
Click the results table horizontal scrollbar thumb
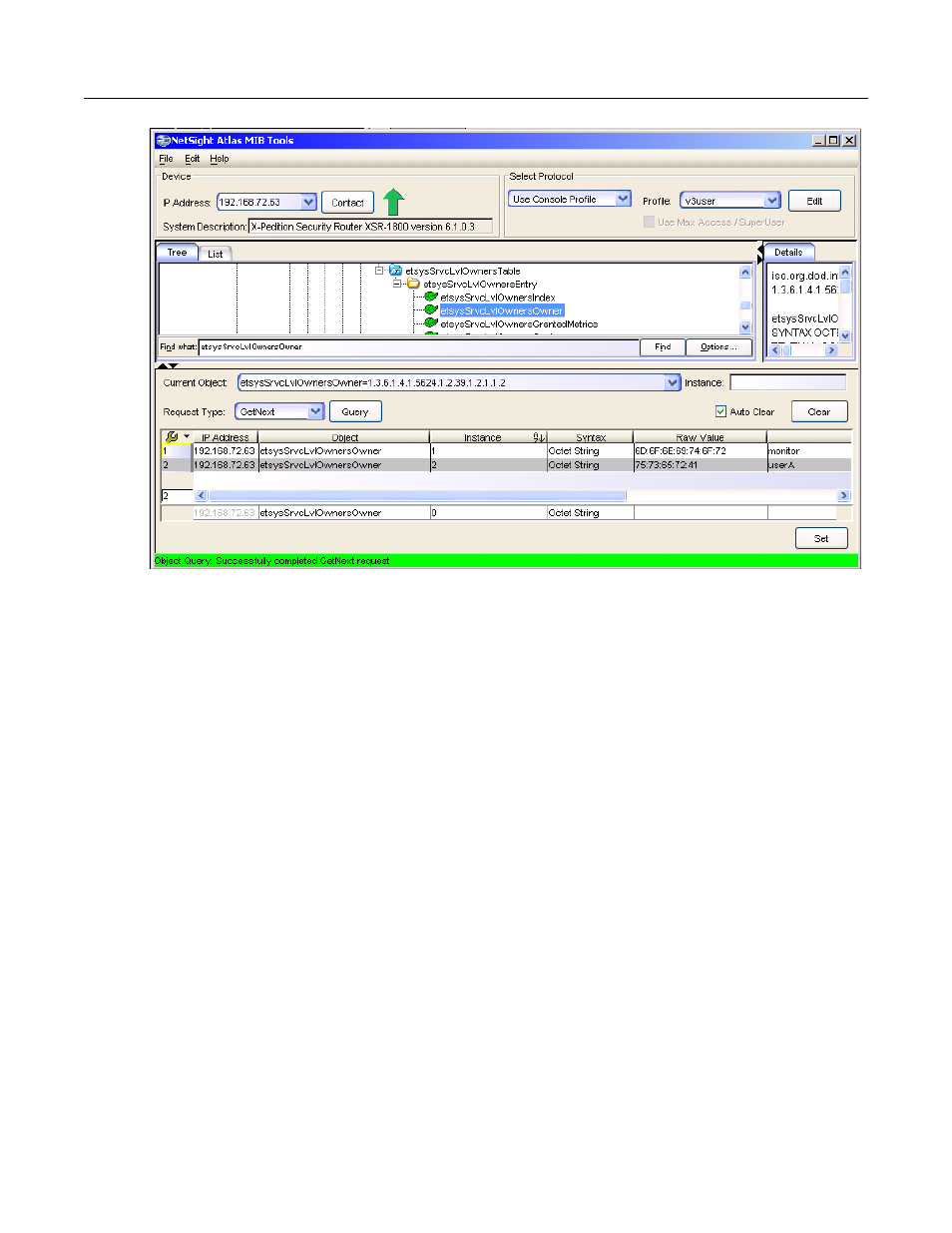[x=417, y=495]
